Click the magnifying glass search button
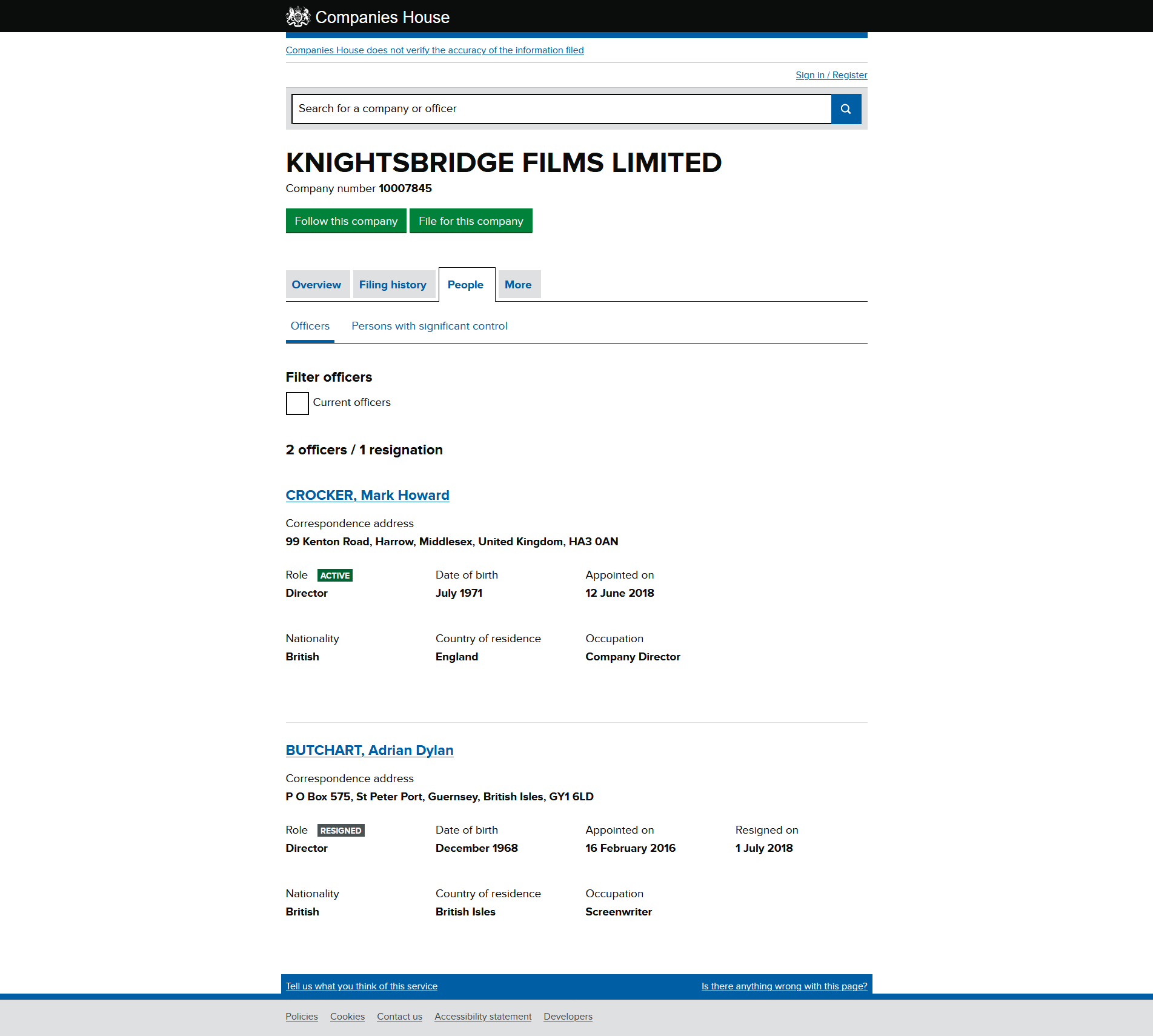Image resolution: width=1153 pixels, height=1036 pixels. 846,109
